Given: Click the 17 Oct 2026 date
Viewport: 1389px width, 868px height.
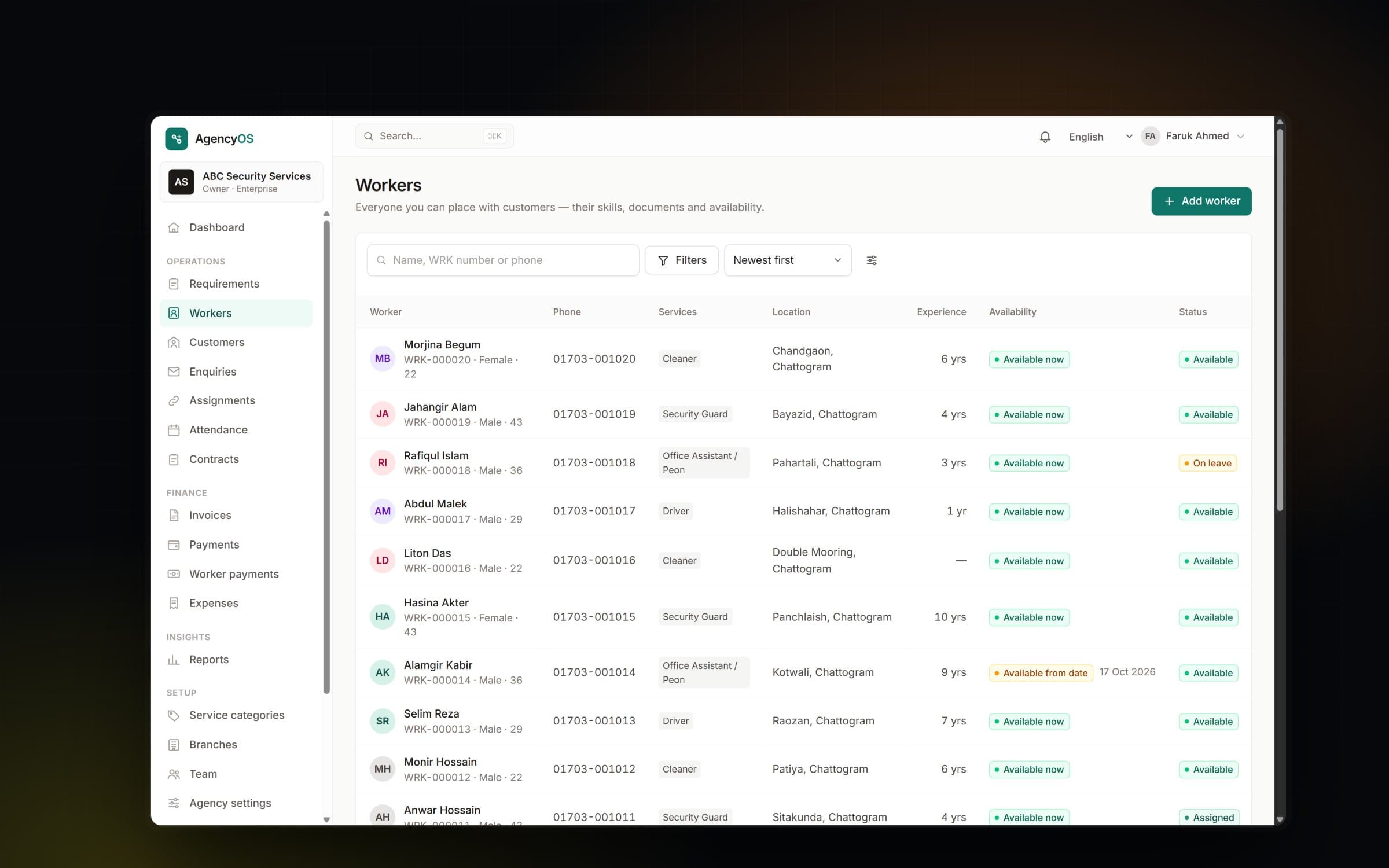Looking at the screenshot, I should 1127,672.
